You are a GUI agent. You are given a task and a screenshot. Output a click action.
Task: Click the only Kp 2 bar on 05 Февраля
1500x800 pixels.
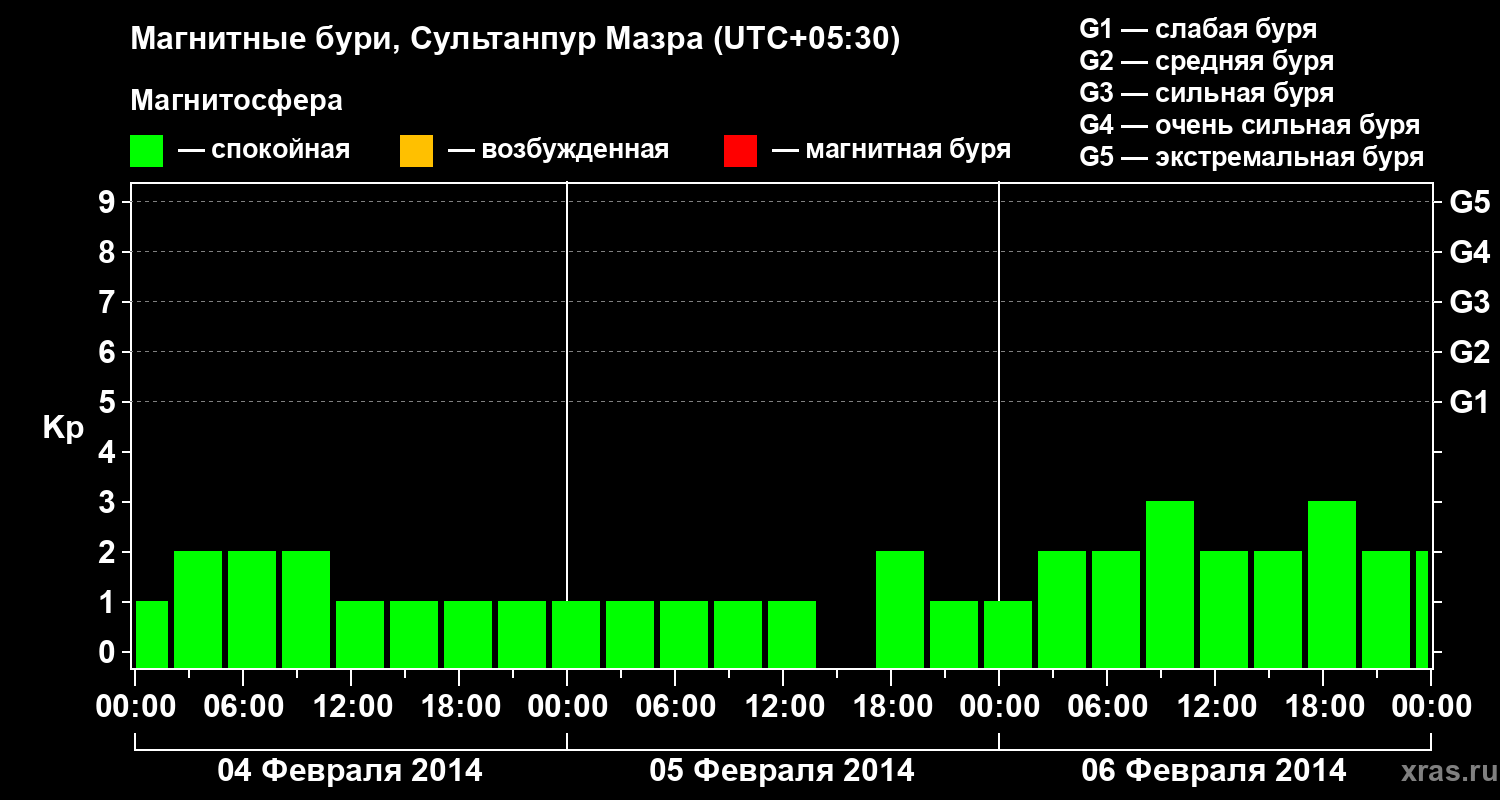pyautogui.click(x=900, y=609)
